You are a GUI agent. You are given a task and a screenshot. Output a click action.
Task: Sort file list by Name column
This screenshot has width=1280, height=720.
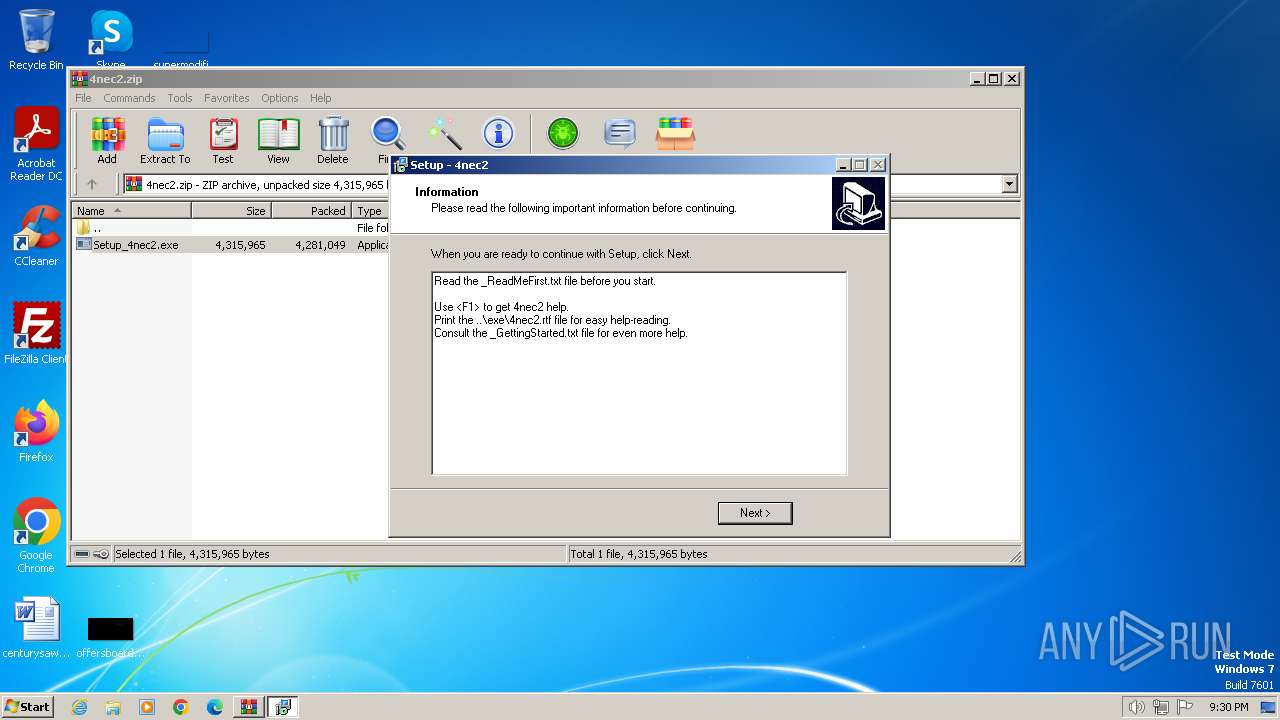coord(131,211)
